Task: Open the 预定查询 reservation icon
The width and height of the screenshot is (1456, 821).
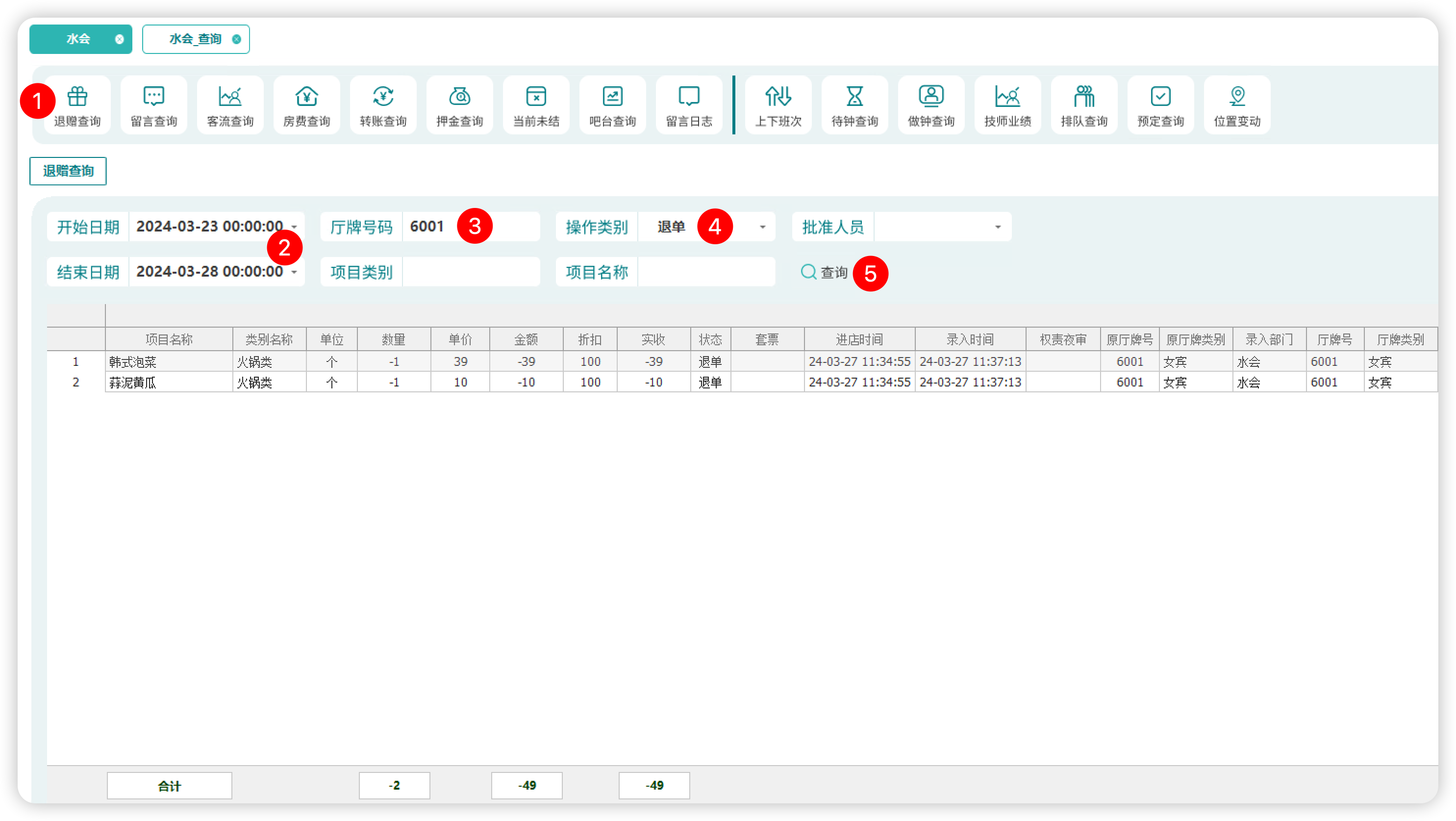Action: (1161, 106)
